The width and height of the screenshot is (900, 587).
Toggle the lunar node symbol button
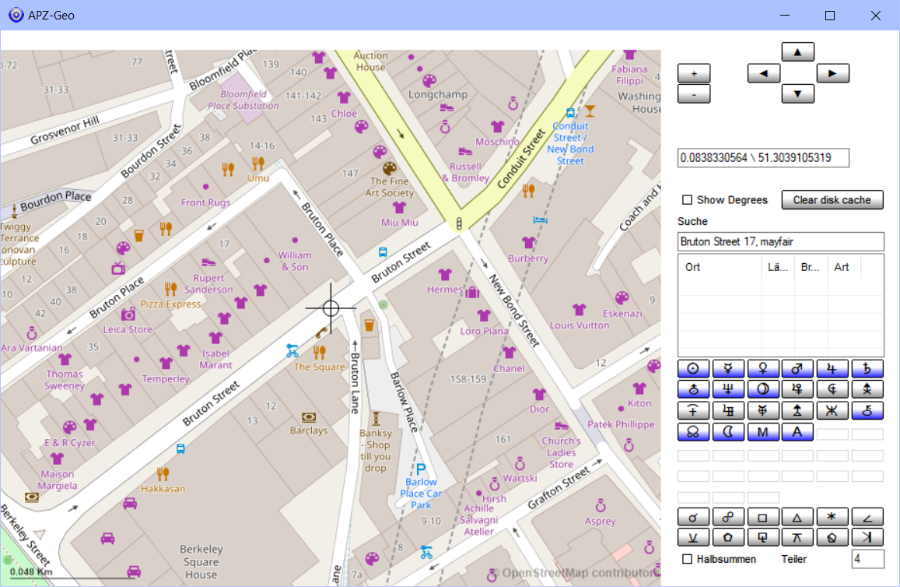[693, 432]
